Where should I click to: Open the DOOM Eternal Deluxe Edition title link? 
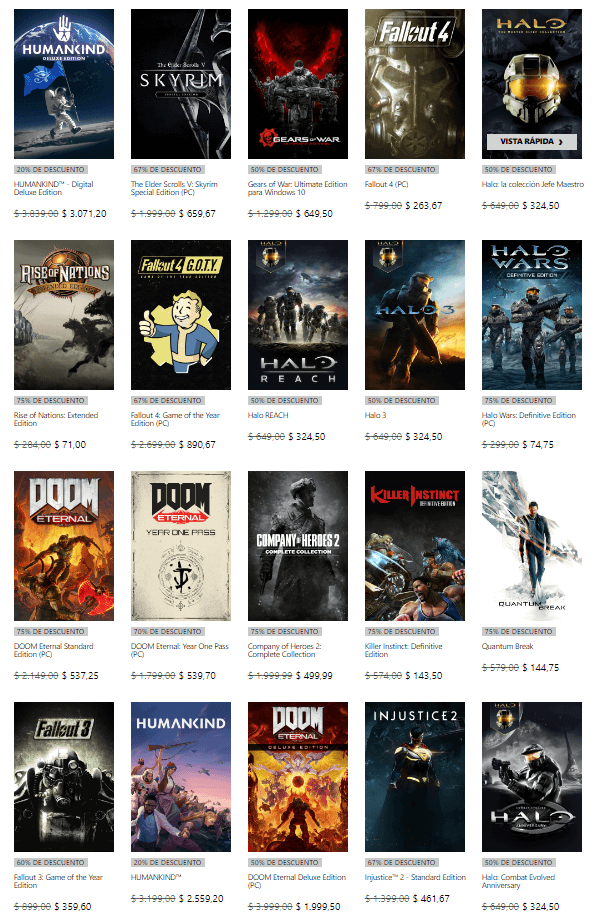297,881
